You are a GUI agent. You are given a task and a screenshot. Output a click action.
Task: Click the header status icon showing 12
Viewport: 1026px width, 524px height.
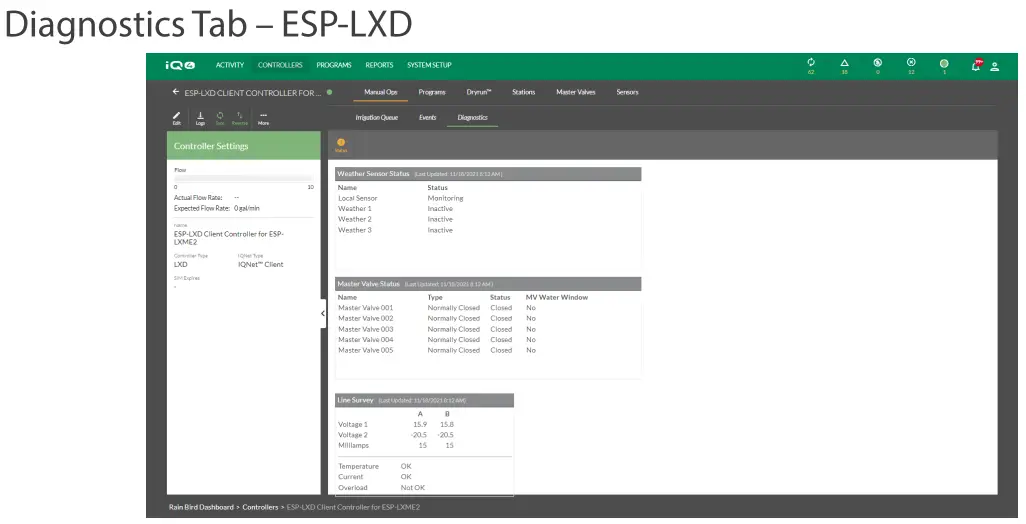coord(911,65)
